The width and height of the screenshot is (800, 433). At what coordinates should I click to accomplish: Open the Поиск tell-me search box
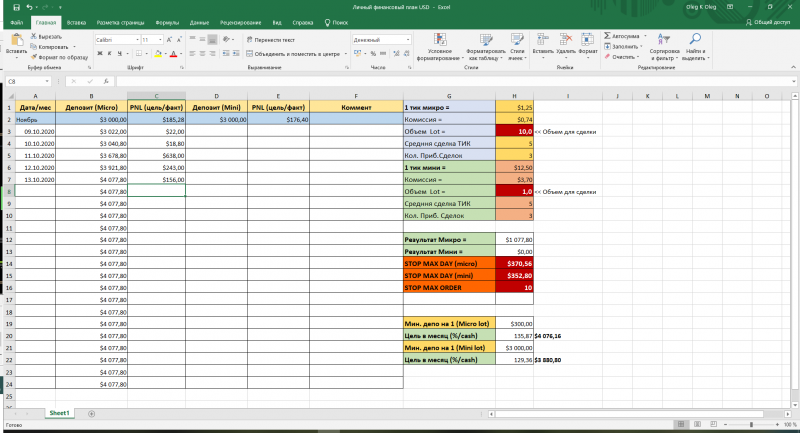tap(336, 22)
